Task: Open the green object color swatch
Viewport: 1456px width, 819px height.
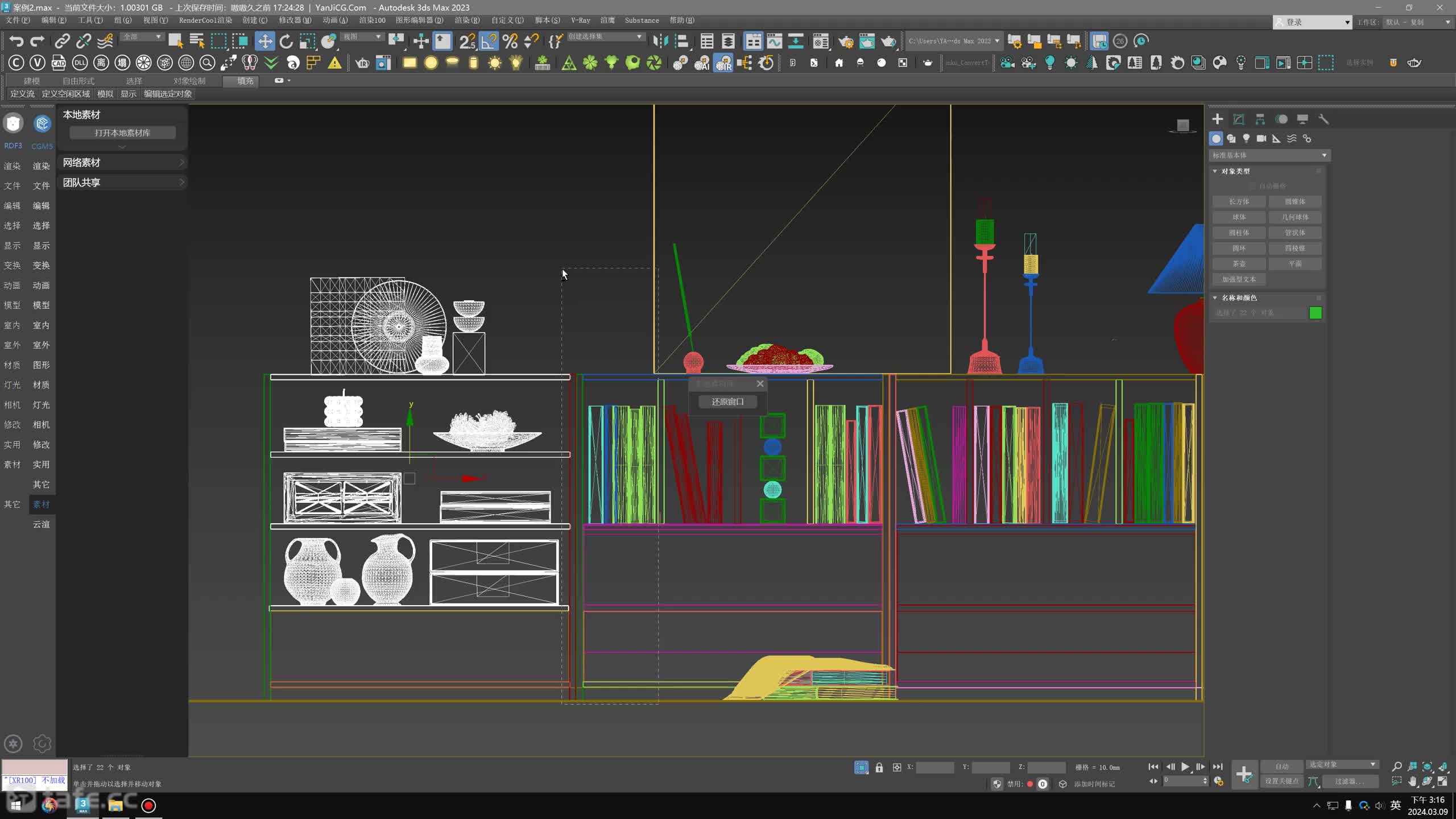Action: click(x=1316, y=313)
